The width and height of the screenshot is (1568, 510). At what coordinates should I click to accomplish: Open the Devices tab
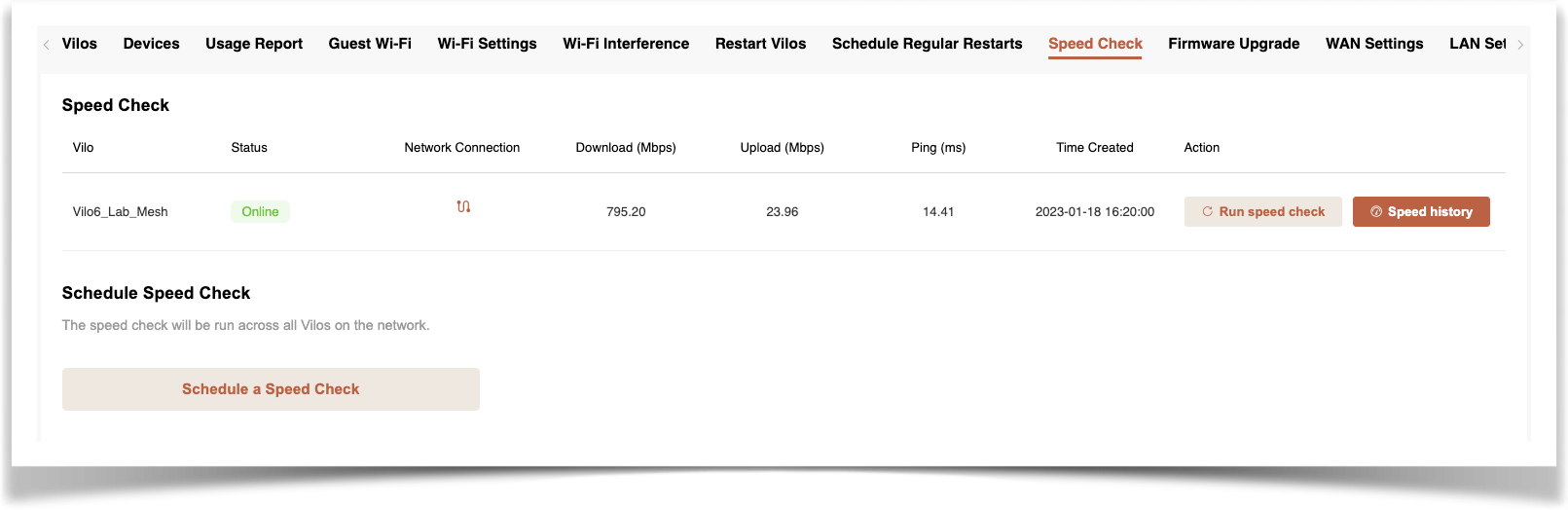(151, 44)
